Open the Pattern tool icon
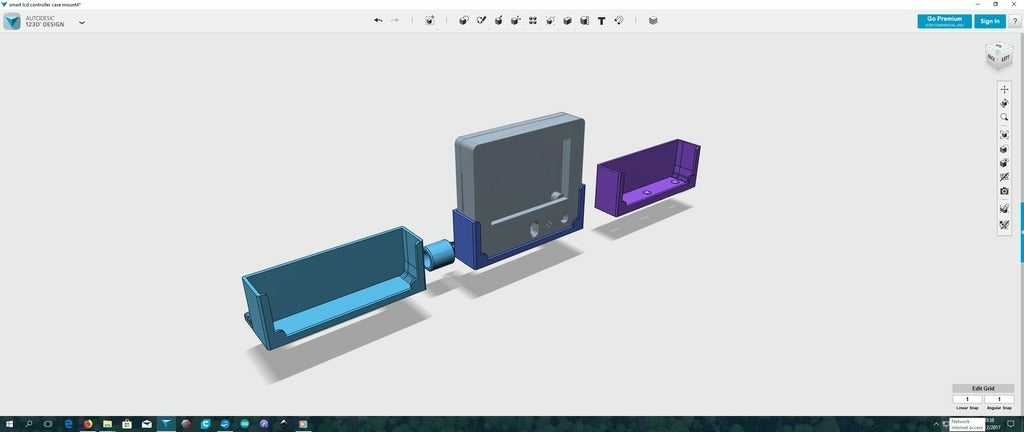Image resolution: width=1024 pixels, height=432 pixels. point(533,20)
